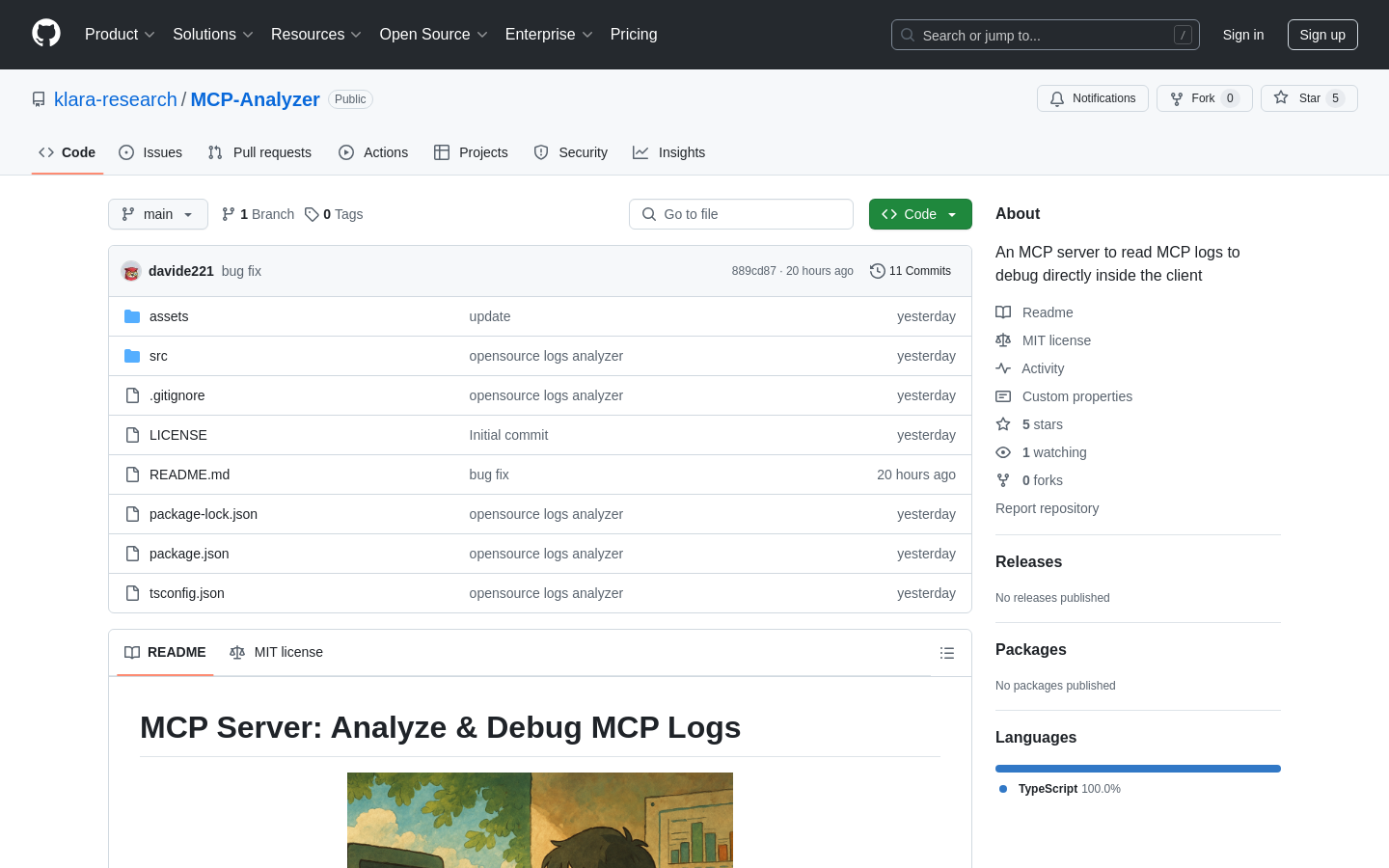The image size is (1389, 868).
Task: Open the Insights tab
Action: click(x=669, y=152)
